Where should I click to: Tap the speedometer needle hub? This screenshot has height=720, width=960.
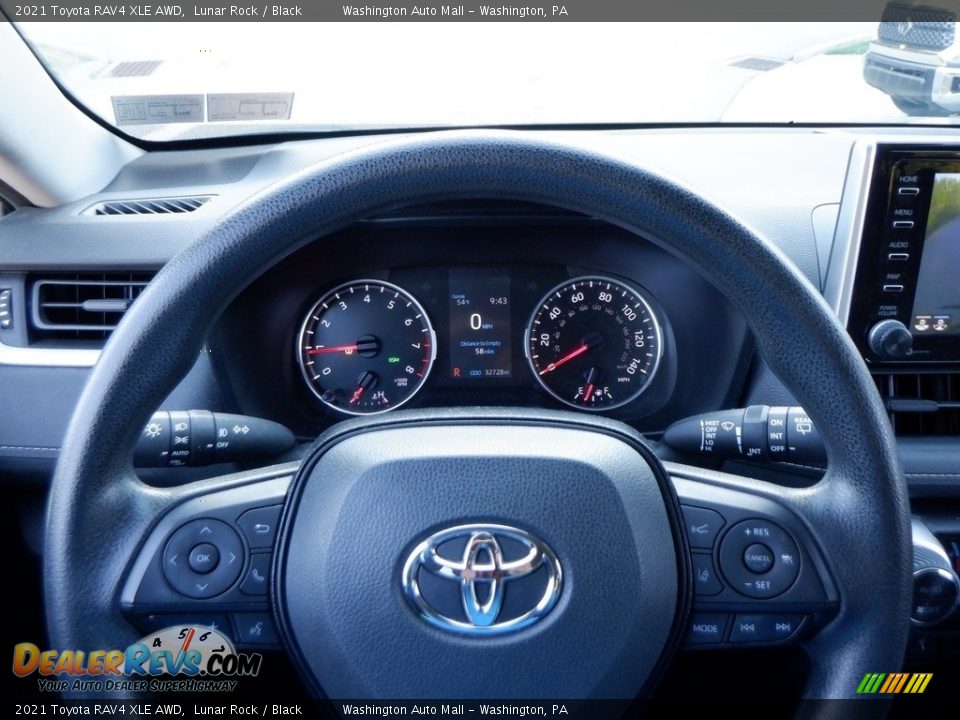(x=592, y=342)
